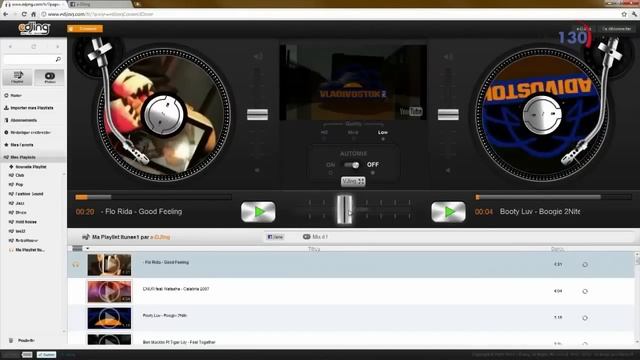Click the left deck track progress bar
Viewport: 640px width, 360px height.
[x=153, y=197]
